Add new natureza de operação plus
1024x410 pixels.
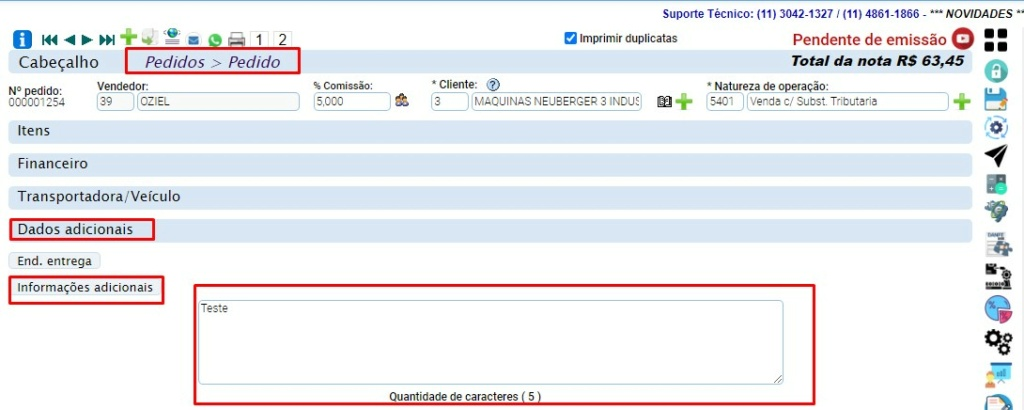[x=962, y=102]
